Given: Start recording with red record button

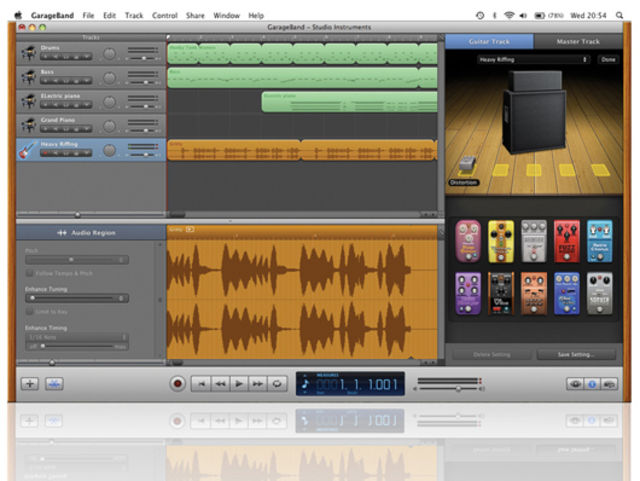Looking at the screenshot, I should tap(178, 383).
